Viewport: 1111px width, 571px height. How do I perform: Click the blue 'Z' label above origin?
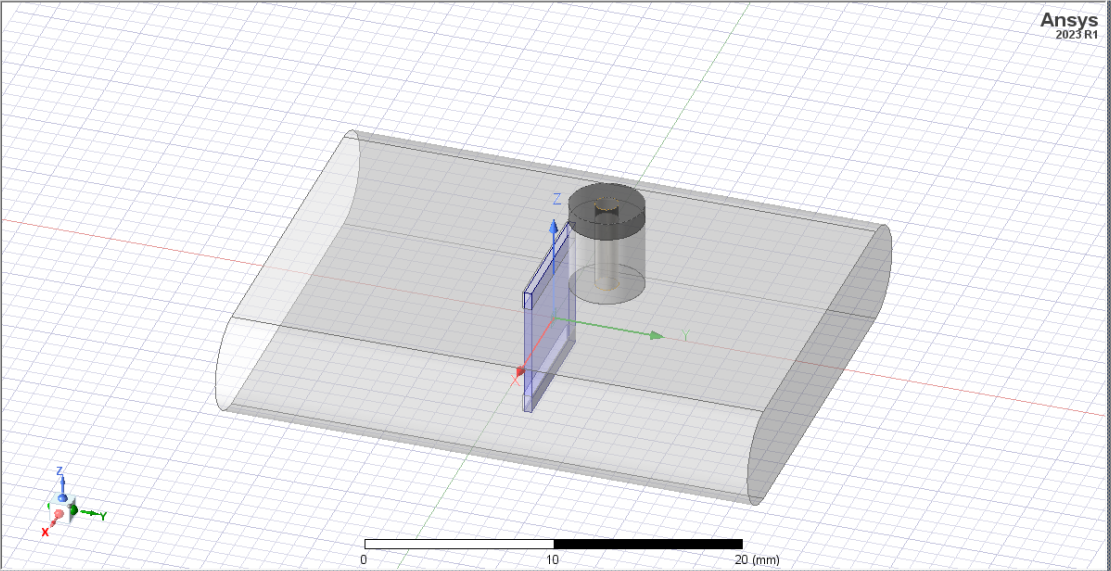point(556,198)
